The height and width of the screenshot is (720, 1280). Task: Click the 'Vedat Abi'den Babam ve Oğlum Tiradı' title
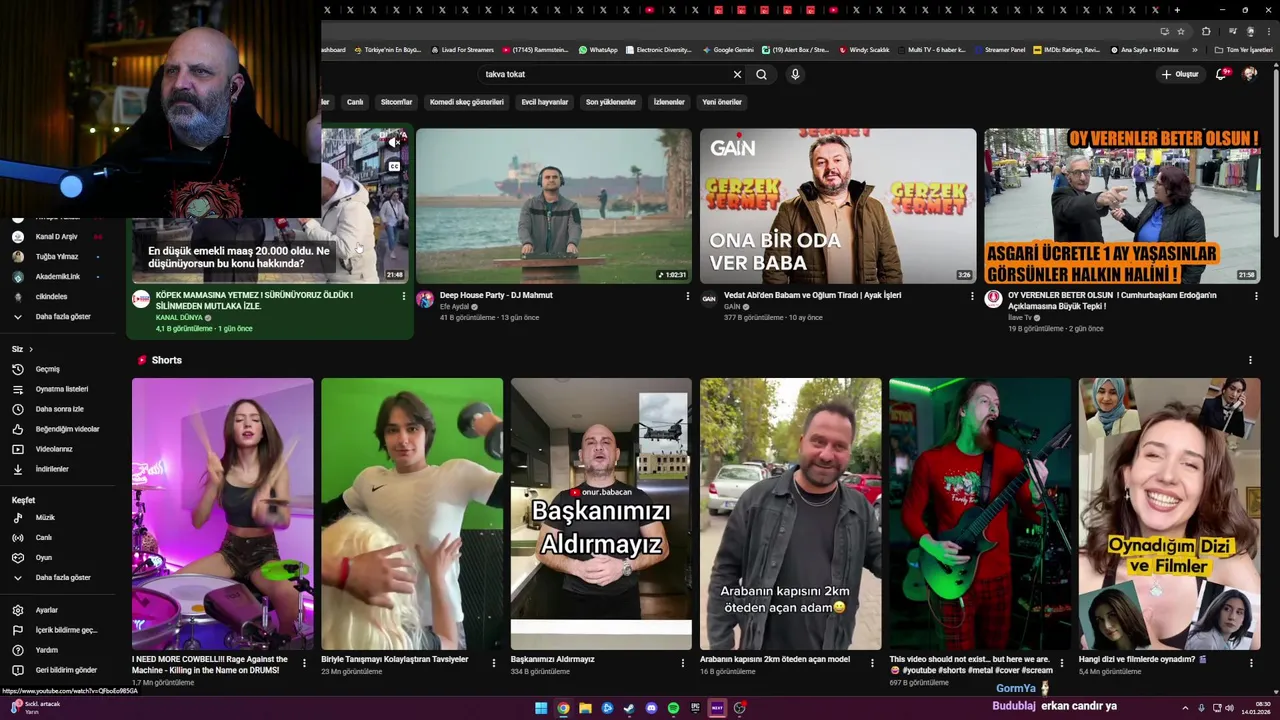813,295
